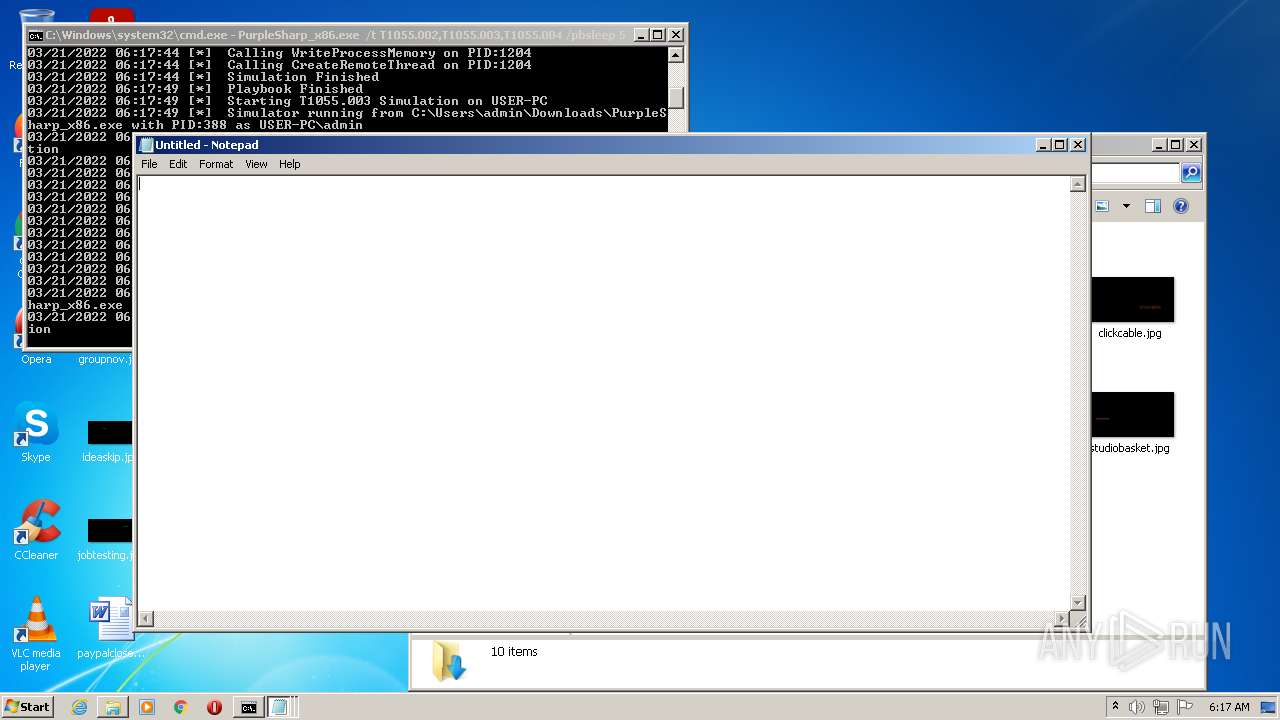Select paypalclose Word document on desktop
Screen dimensions: 1280x720
111,628
